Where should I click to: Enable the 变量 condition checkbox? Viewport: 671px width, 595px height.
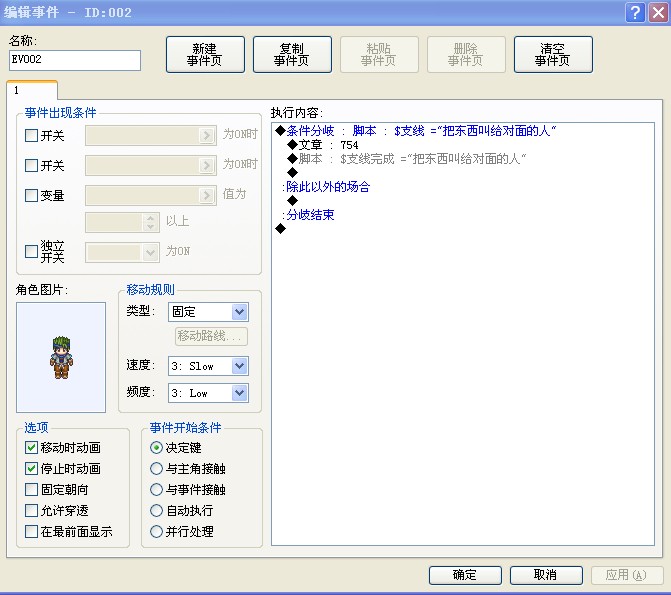[x=31, y=195]
